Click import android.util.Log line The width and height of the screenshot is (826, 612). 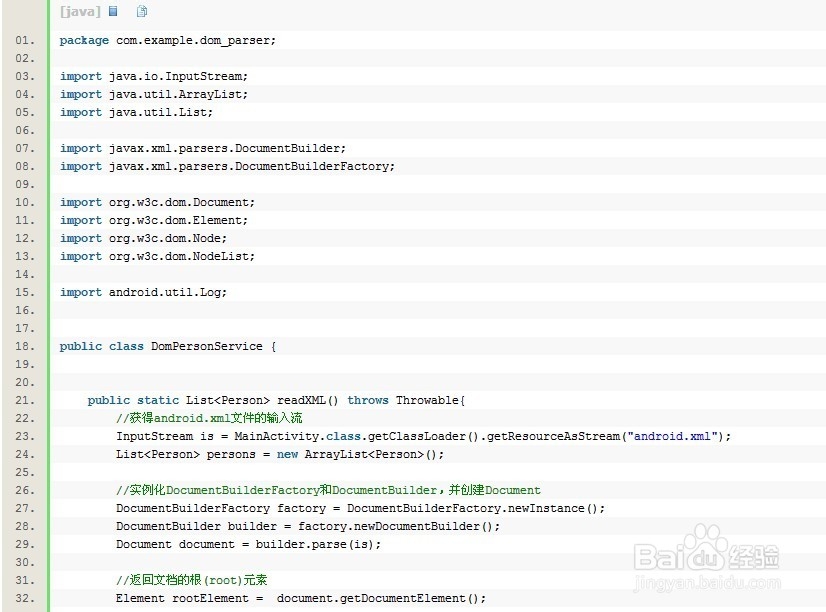tap(143, 292)
